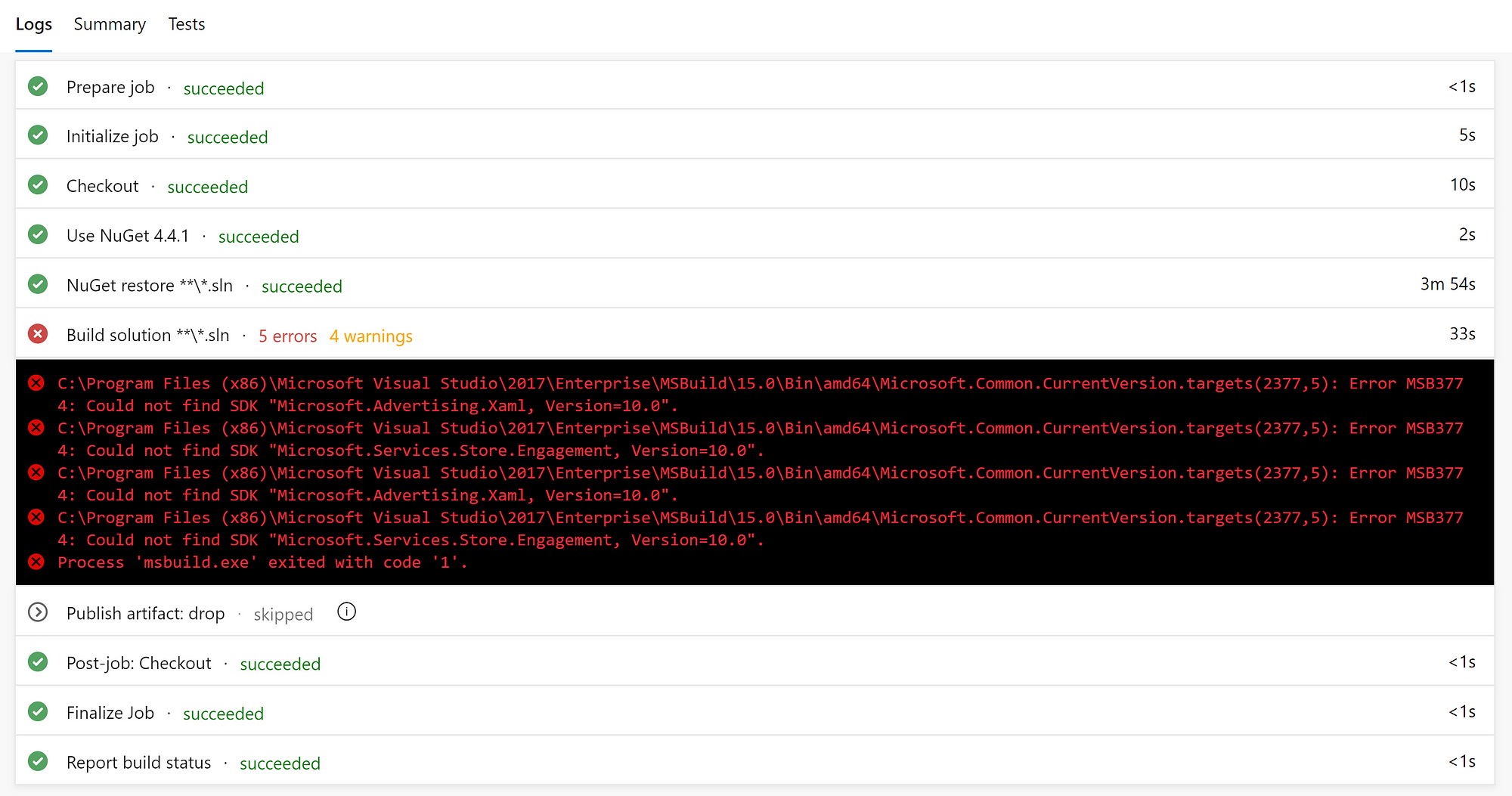Open the Publish artifact: drop step
1512x796 pixels.
[x=754, y=612]
